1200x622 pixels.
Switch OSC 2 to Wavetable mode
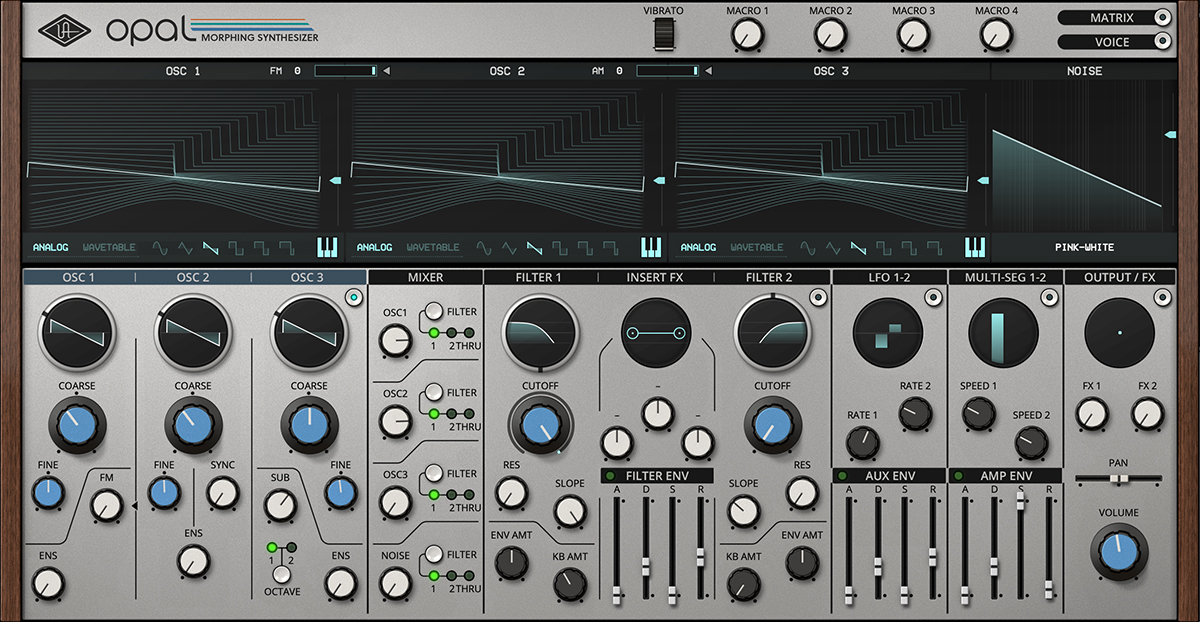433,247
